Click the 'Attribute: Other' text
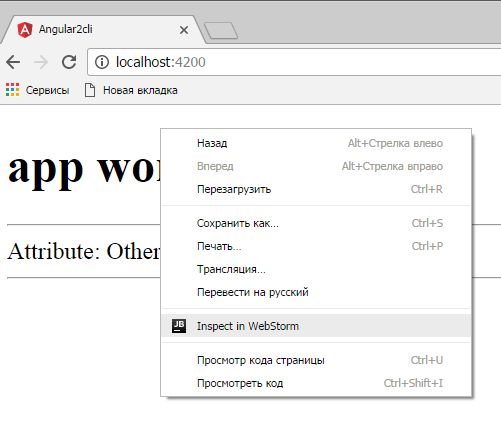501x422 pixels. (84, 251)
